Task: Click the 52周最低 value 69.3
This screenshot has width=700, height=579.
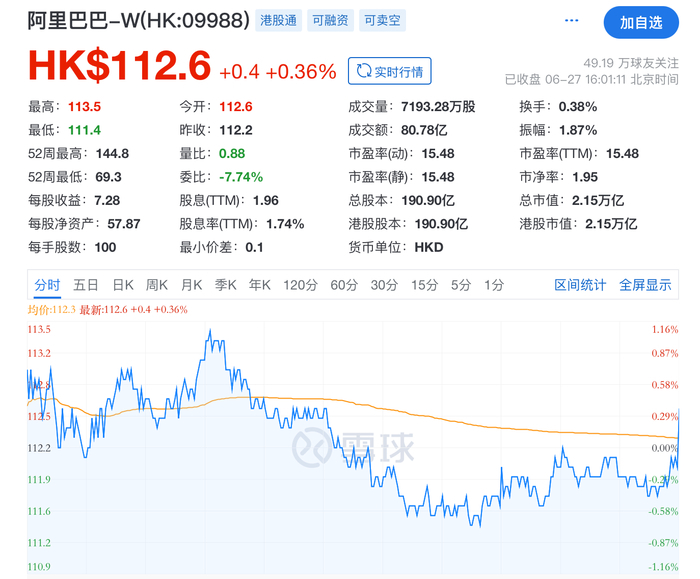Action: 108,177
